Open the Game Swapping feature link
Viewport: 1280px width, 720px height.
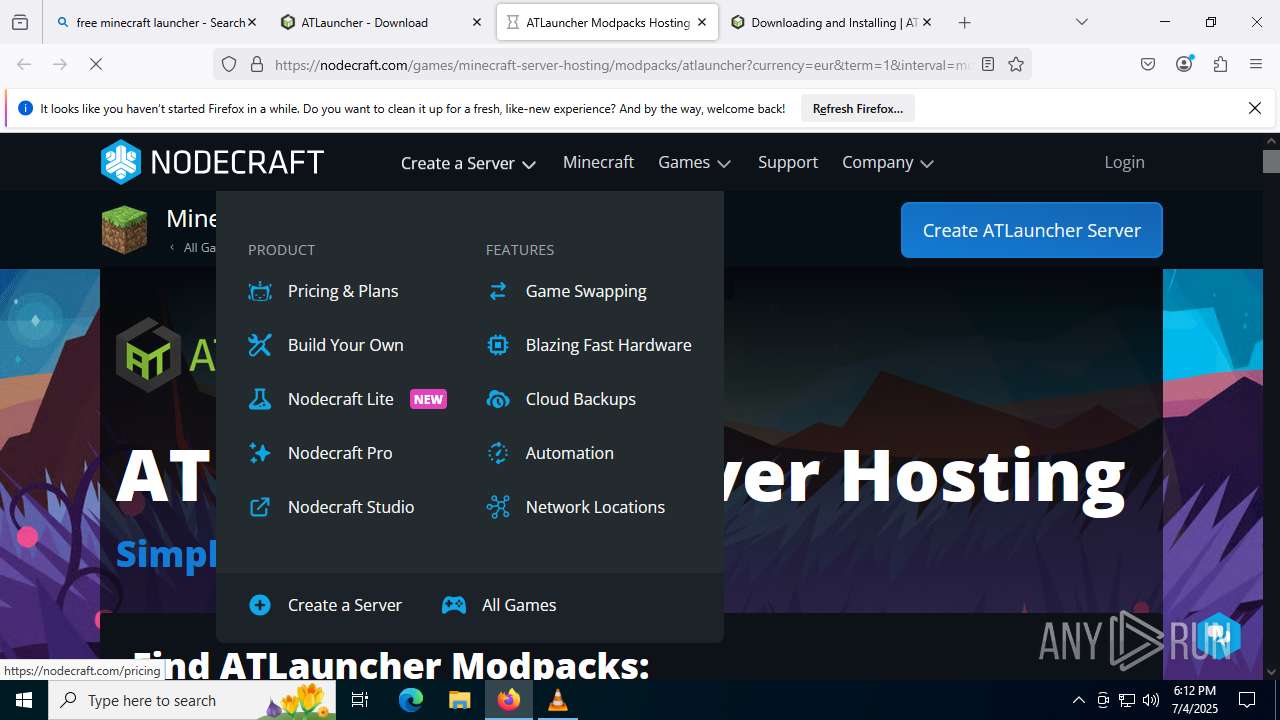[586, 291]
